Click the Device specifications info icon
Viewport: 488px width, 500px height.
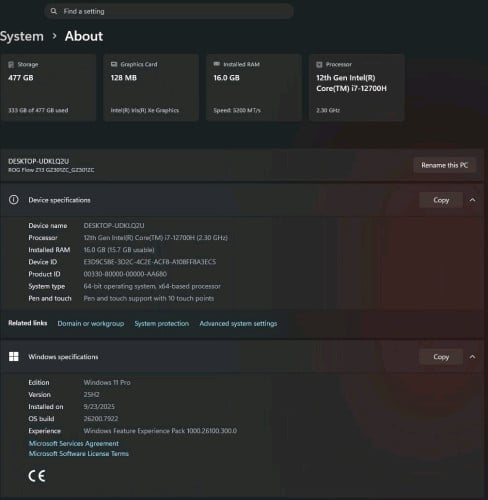[14, 200]
